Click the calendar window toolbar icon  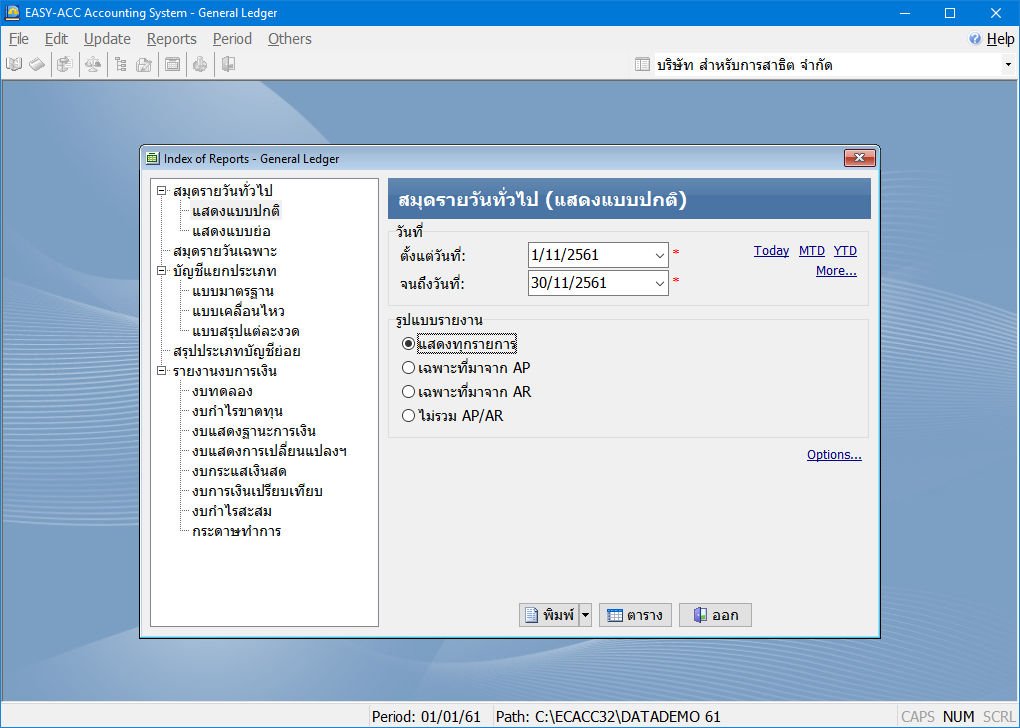click(x=172, y=65)
